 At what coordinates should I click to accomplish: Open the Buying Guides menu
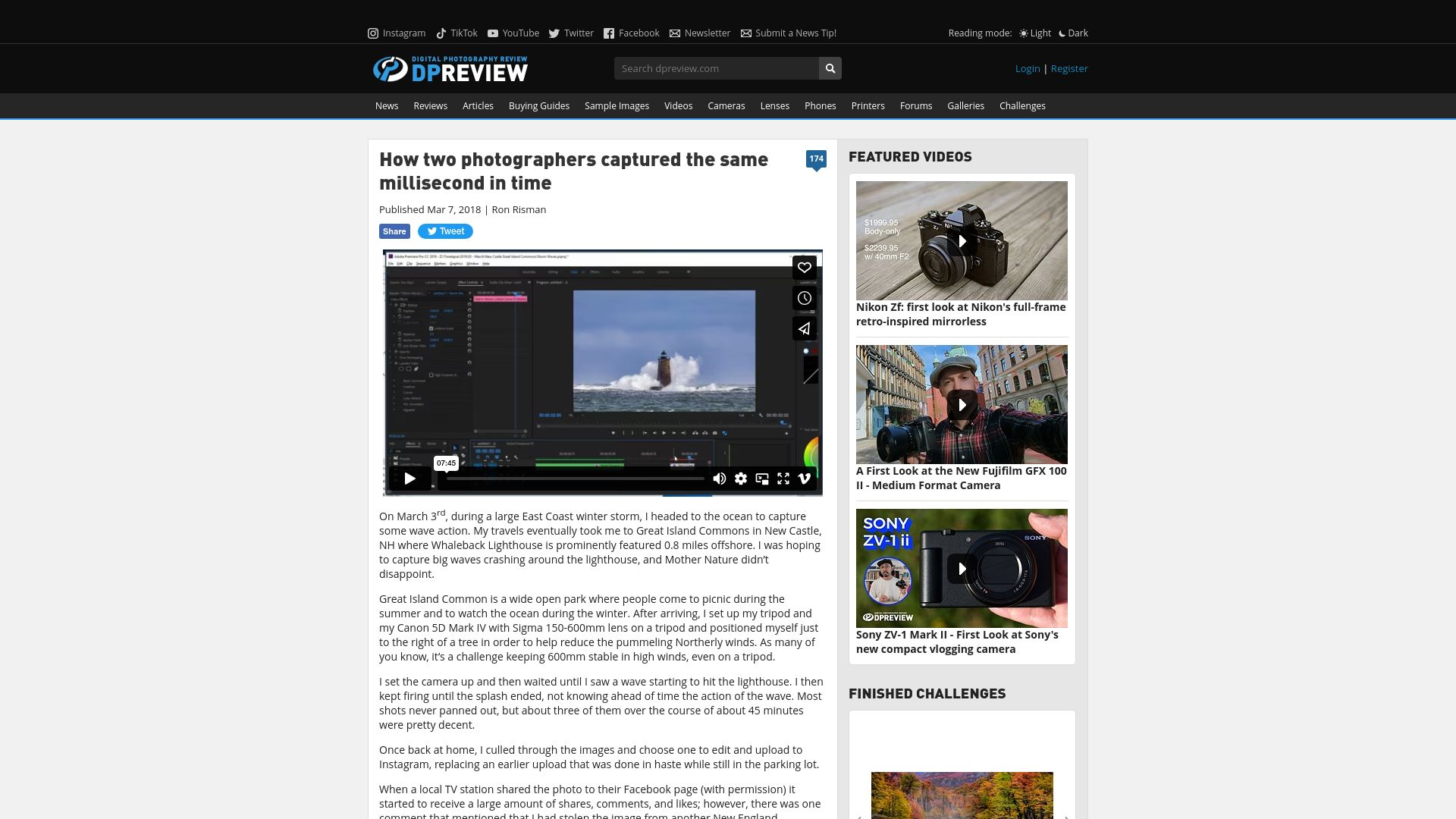pyautogui.click(x=539, y=106)
